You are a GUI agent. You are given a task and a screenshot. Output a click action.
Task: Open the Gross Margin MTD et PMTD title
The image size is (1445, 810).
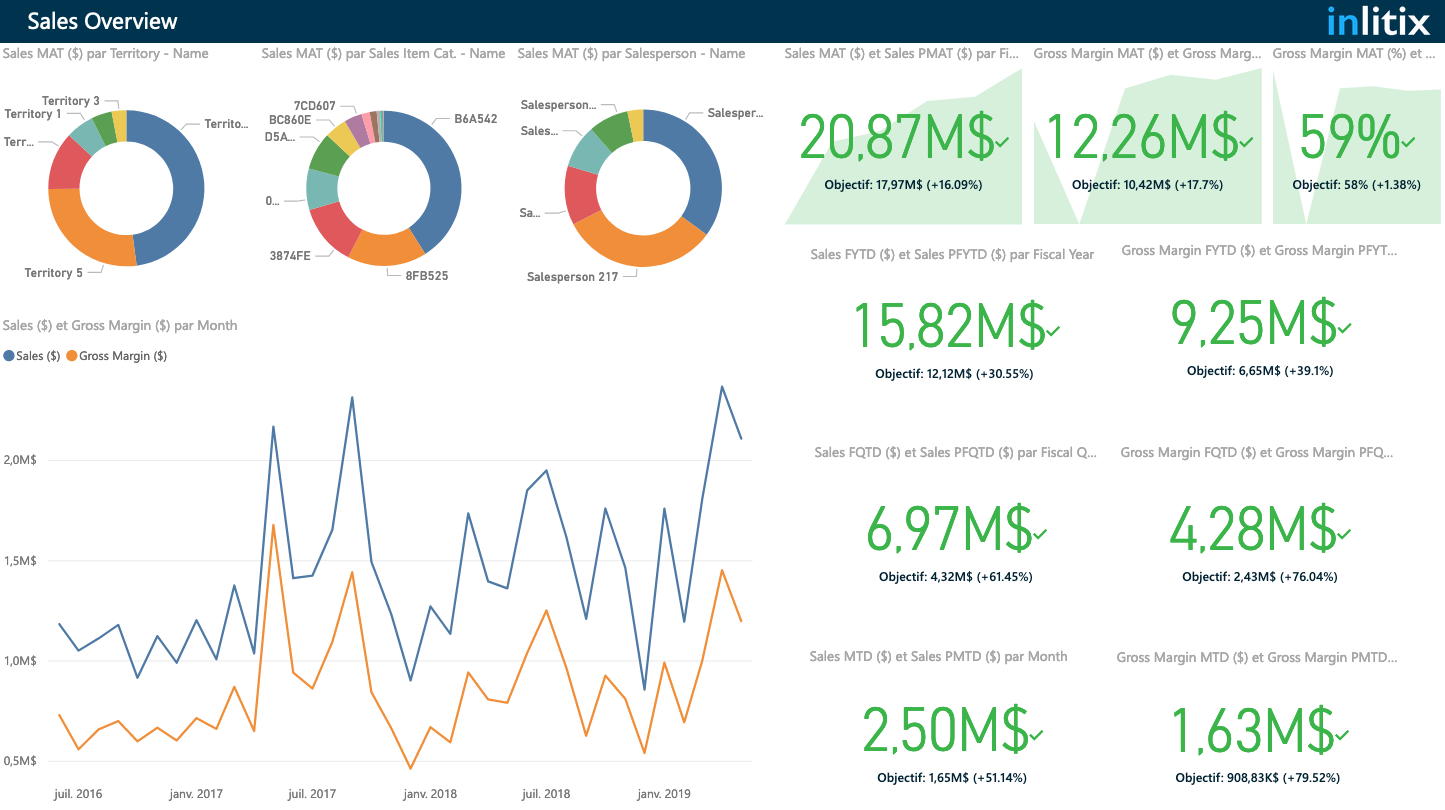[x=1257, y=657]
